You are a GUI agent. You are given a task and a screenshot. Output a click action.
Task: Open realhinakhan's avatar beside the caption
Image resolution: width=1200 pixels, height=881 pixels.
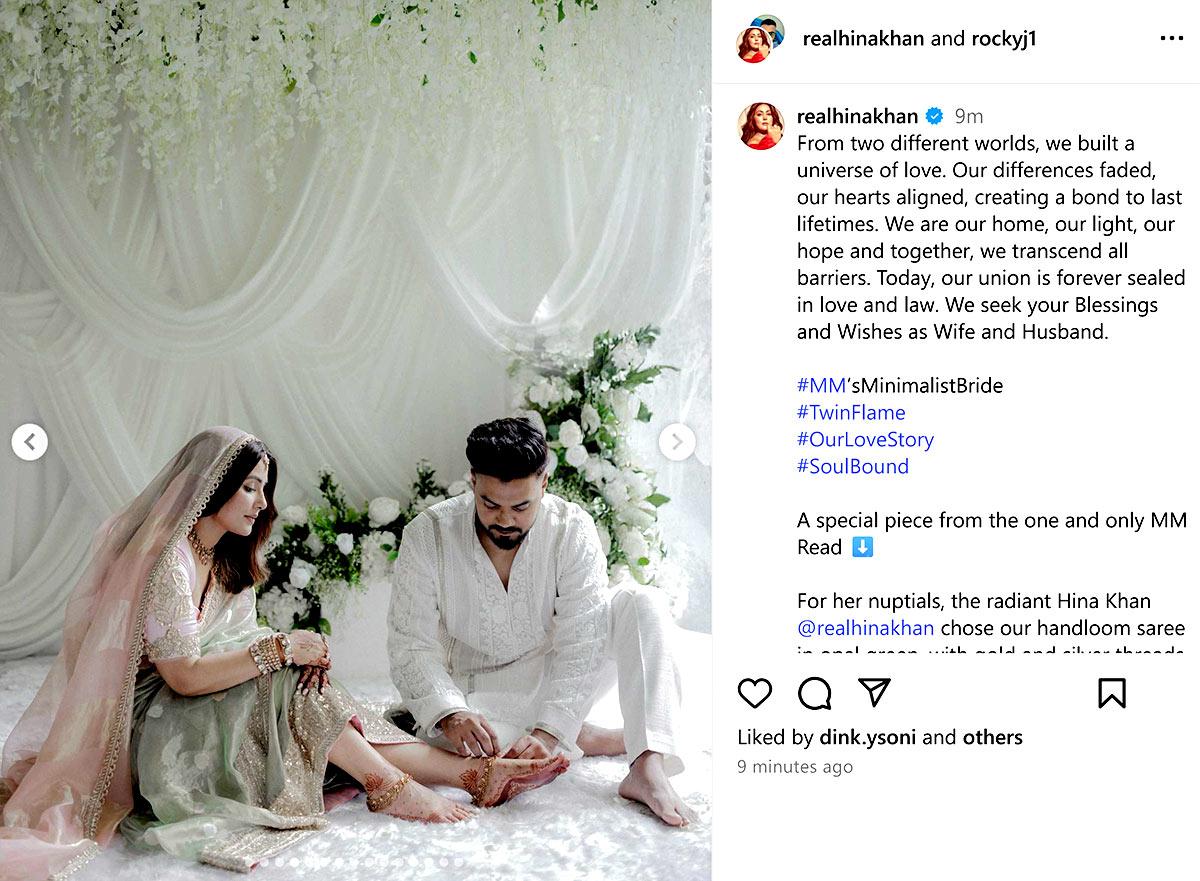[x=761, y=126]
